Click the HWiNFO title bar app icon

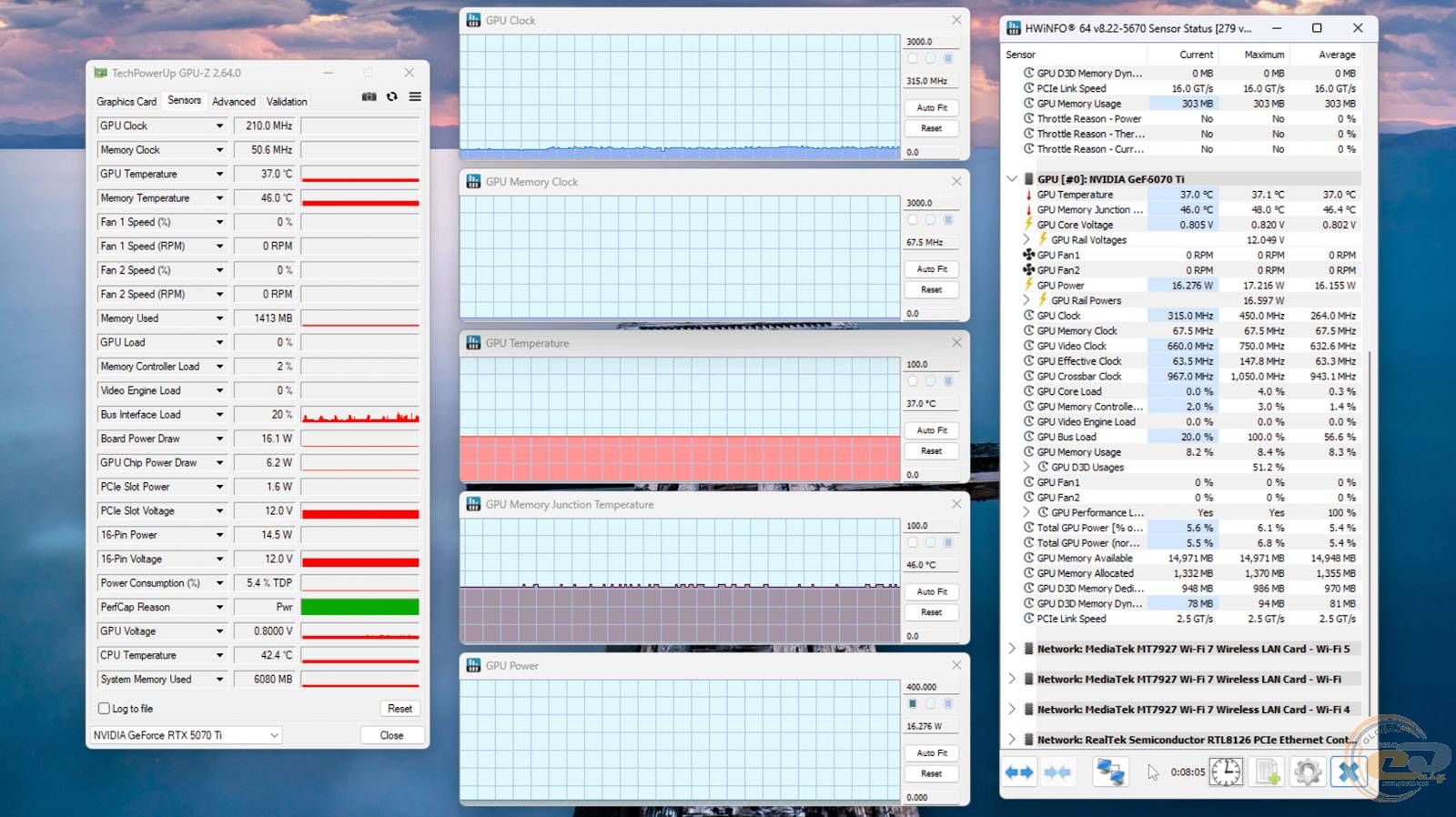[x=1014, y=28]
